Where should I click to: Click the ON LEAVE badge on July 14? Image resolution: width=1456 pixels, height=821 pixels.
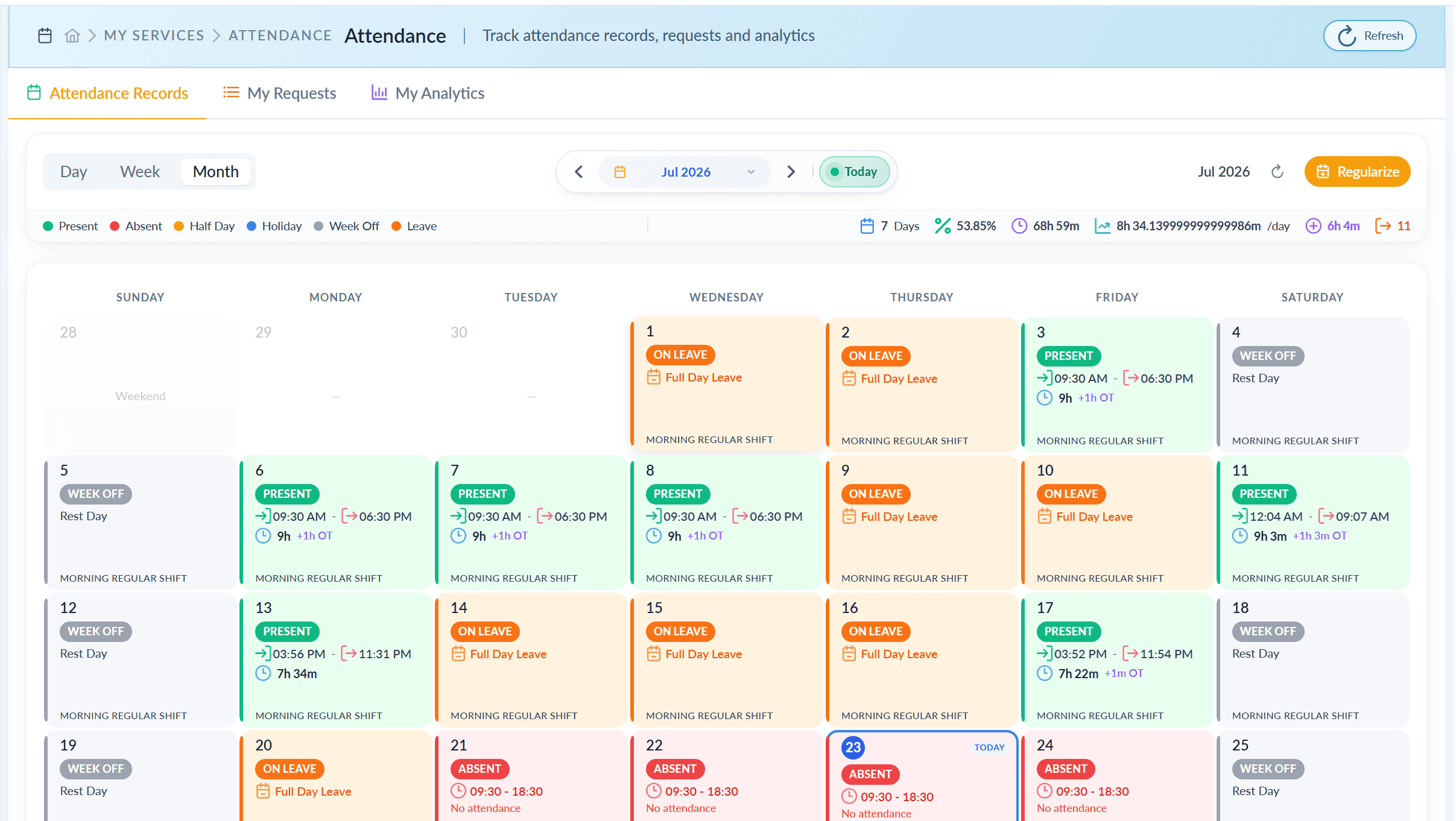485,631
